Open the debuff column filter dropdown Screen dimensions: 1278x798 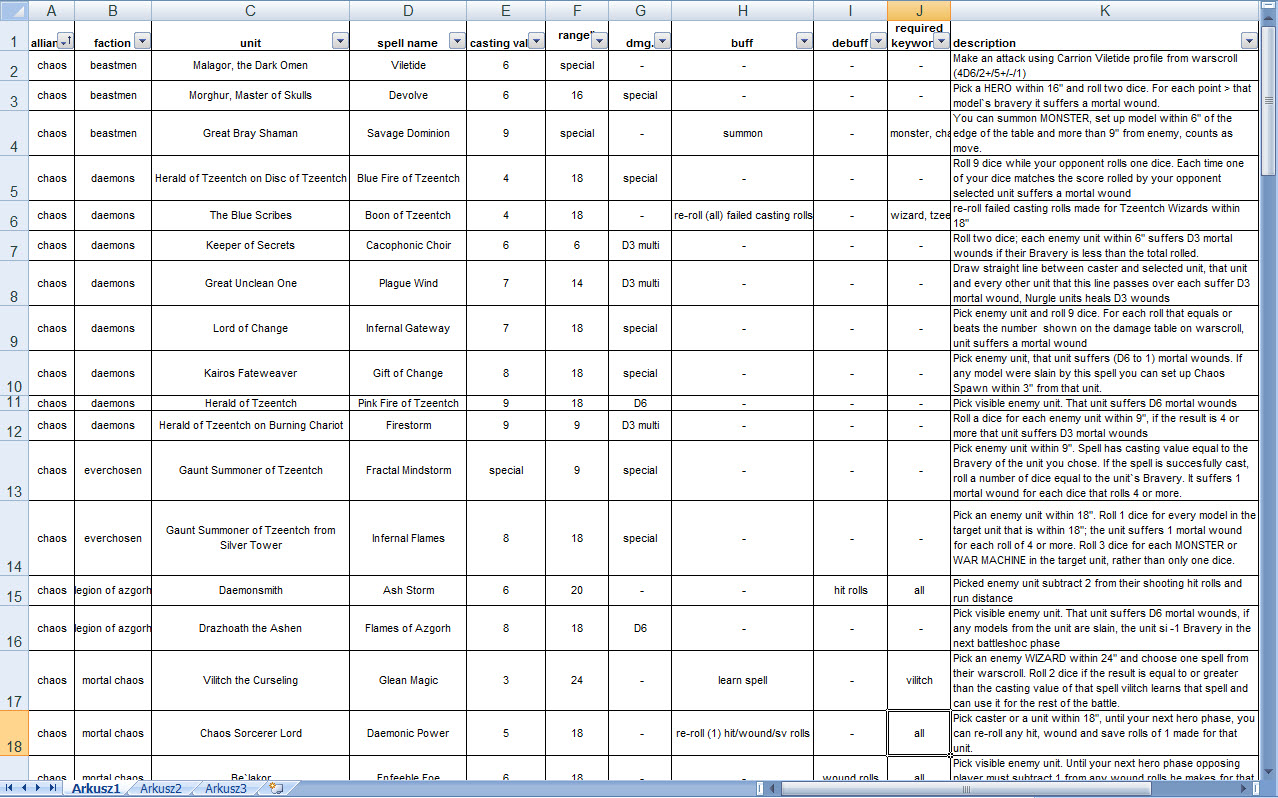(x=878, y=42)
